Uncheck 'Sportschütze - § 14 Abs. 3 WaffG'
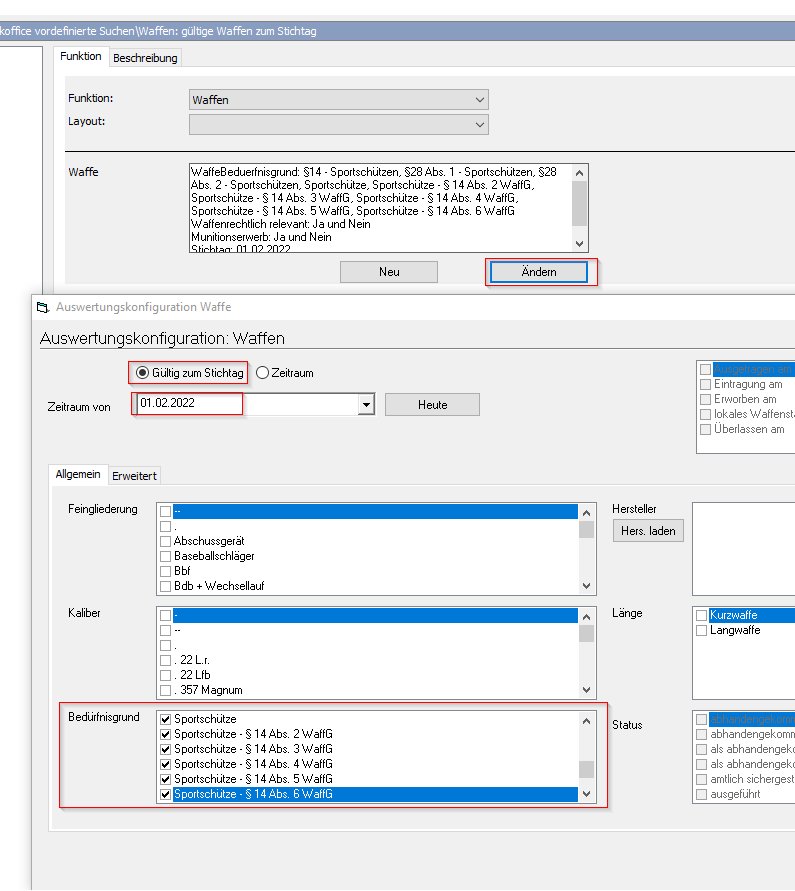 point(165,749)
